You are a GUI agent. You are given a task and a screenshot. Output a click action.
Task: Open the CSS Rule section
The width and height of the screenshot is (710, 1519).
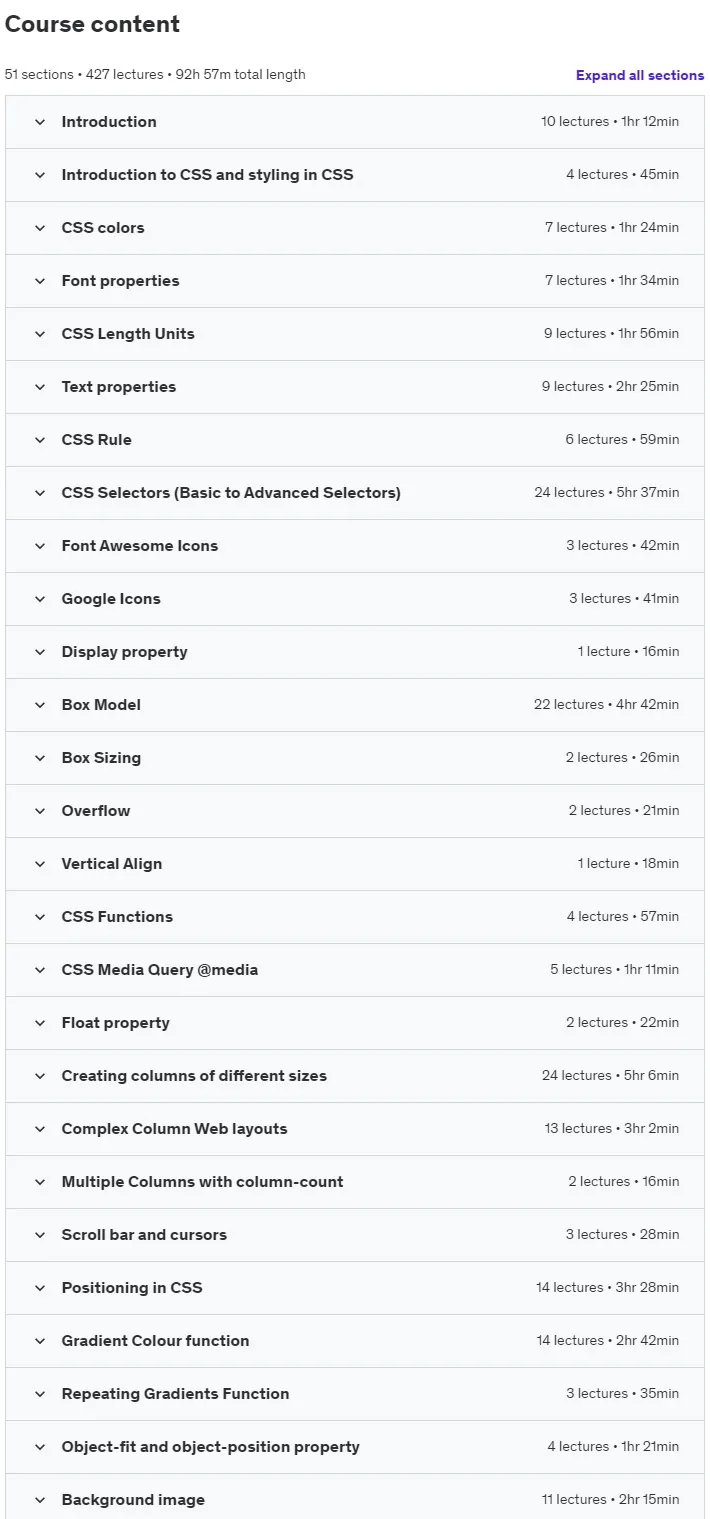pyautogui.click(x=355, y=440)
